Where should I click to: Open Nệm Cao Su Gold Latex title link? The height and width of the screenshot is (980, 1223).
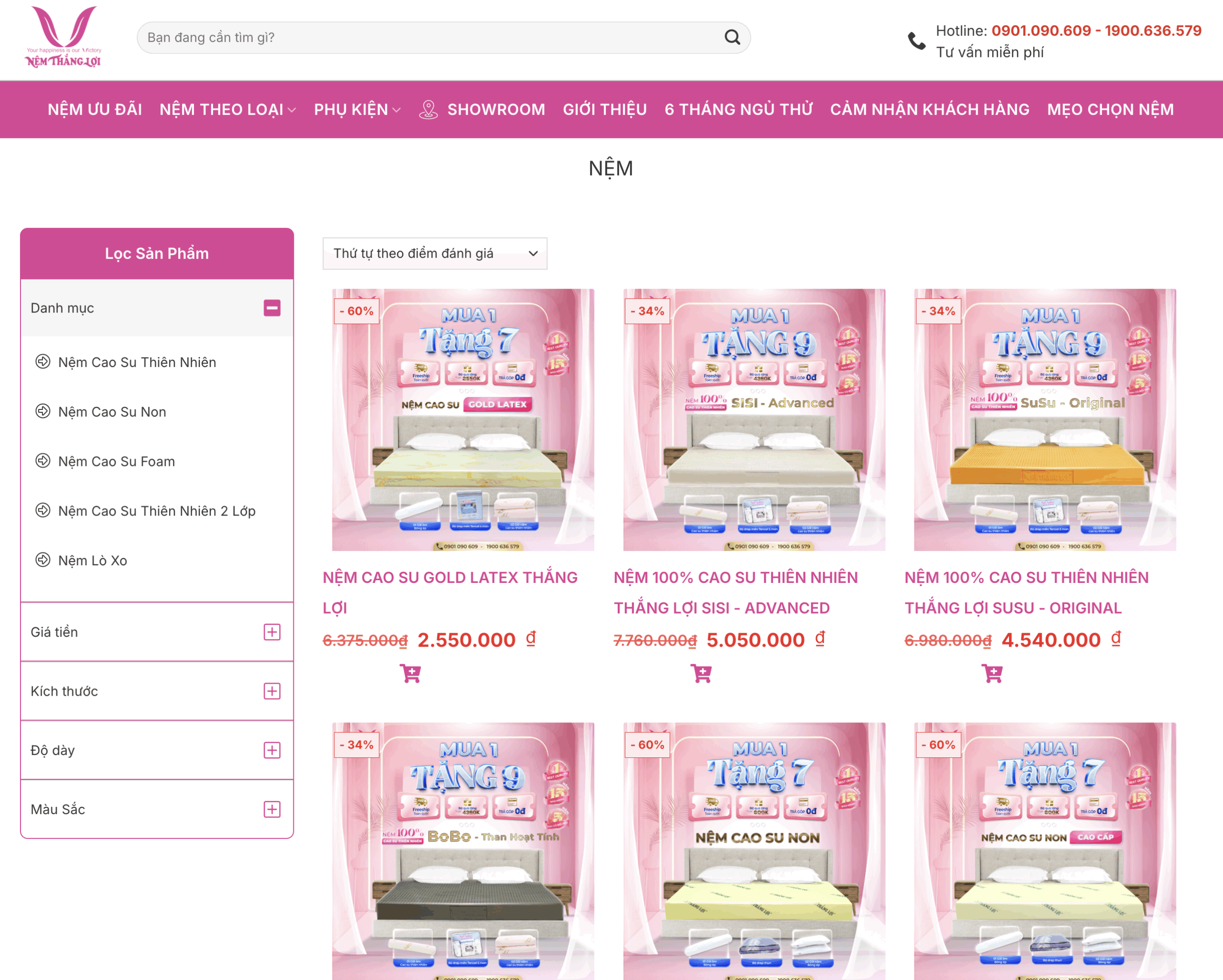coord(449,578)
